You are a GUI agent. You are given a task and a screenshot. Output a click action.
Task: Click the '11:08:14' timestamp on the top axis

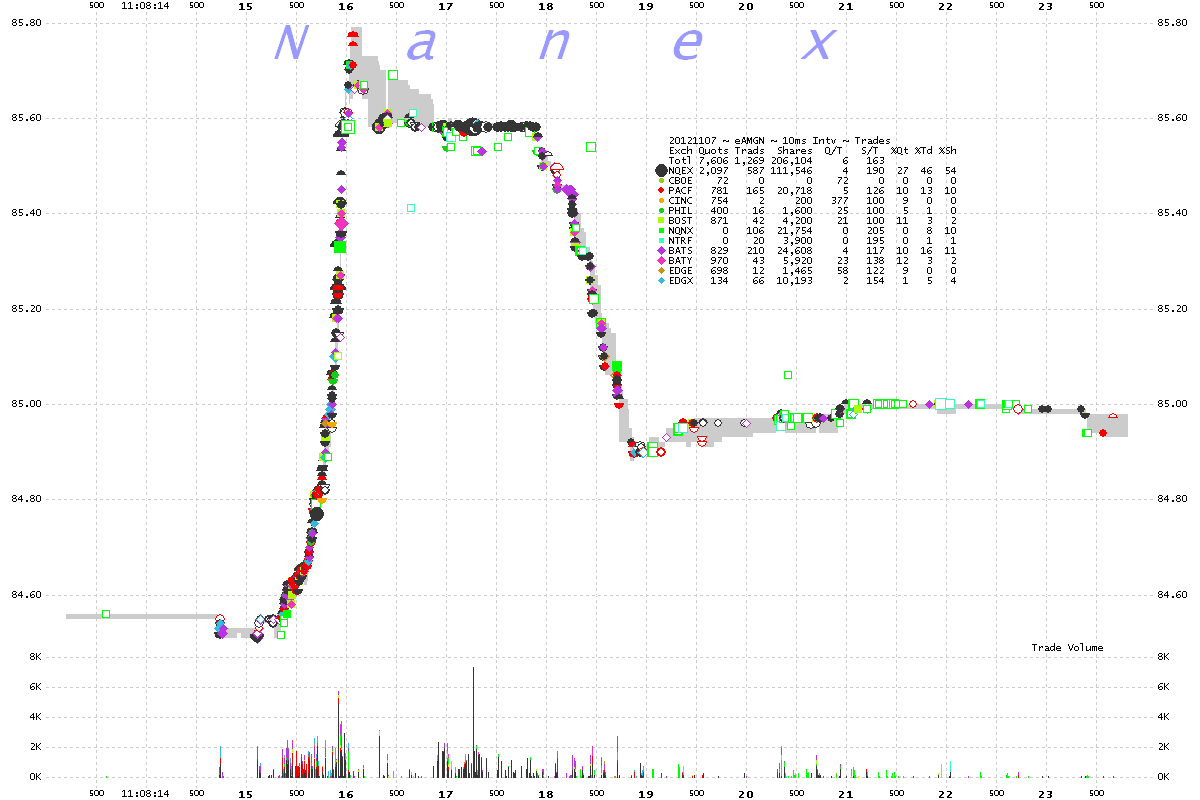tap(144, 6)
